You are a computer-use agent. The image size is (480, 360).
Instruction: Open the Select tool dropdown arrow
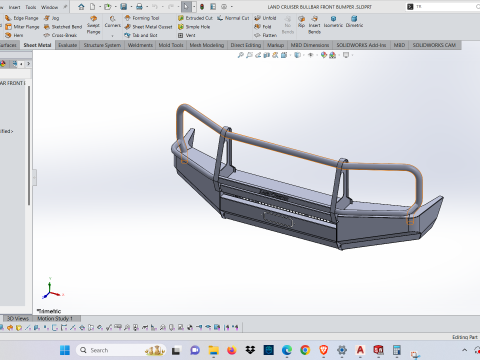(x=194, y=7)
